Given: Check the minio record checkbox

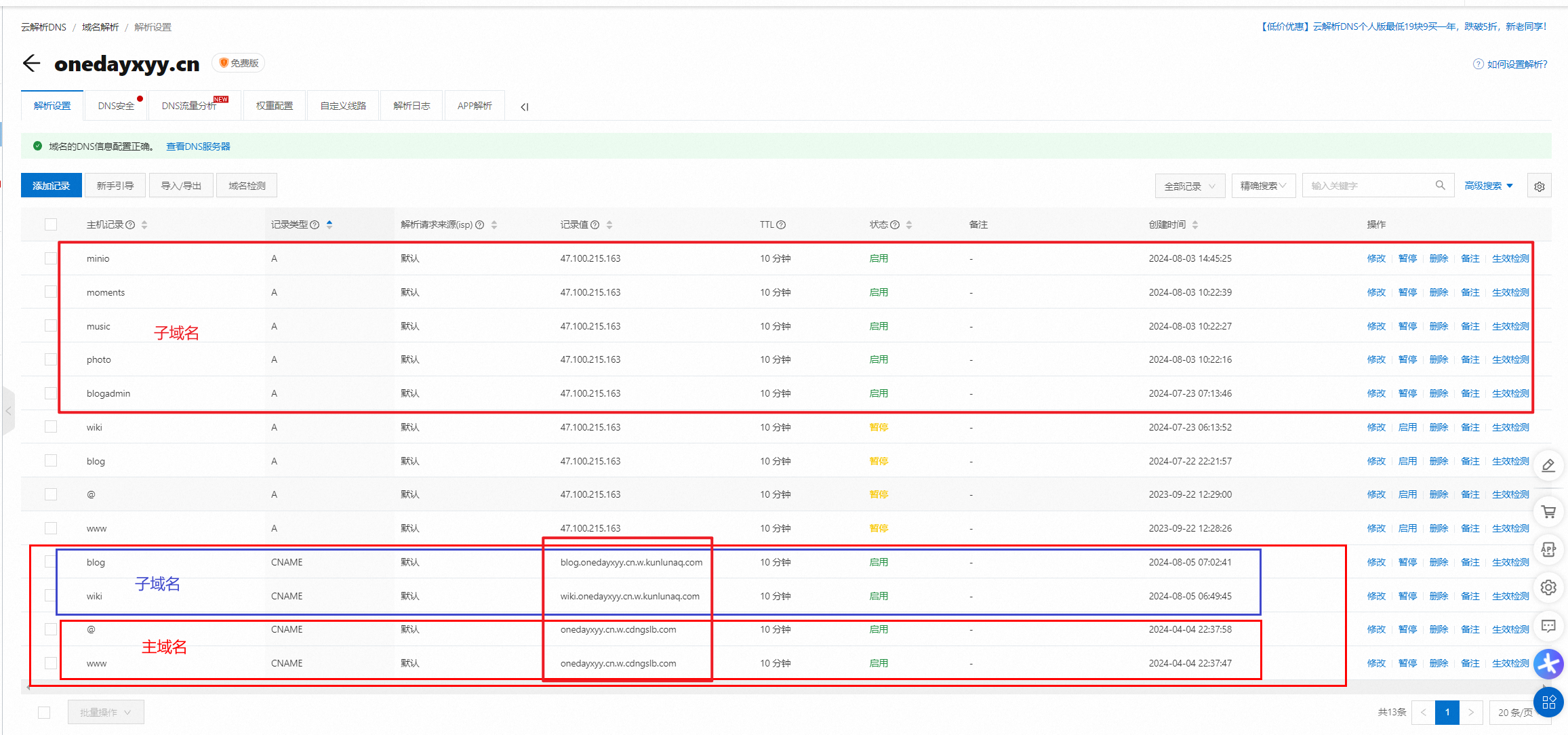Looking at the screenshot, I should (x=51, y=258).
